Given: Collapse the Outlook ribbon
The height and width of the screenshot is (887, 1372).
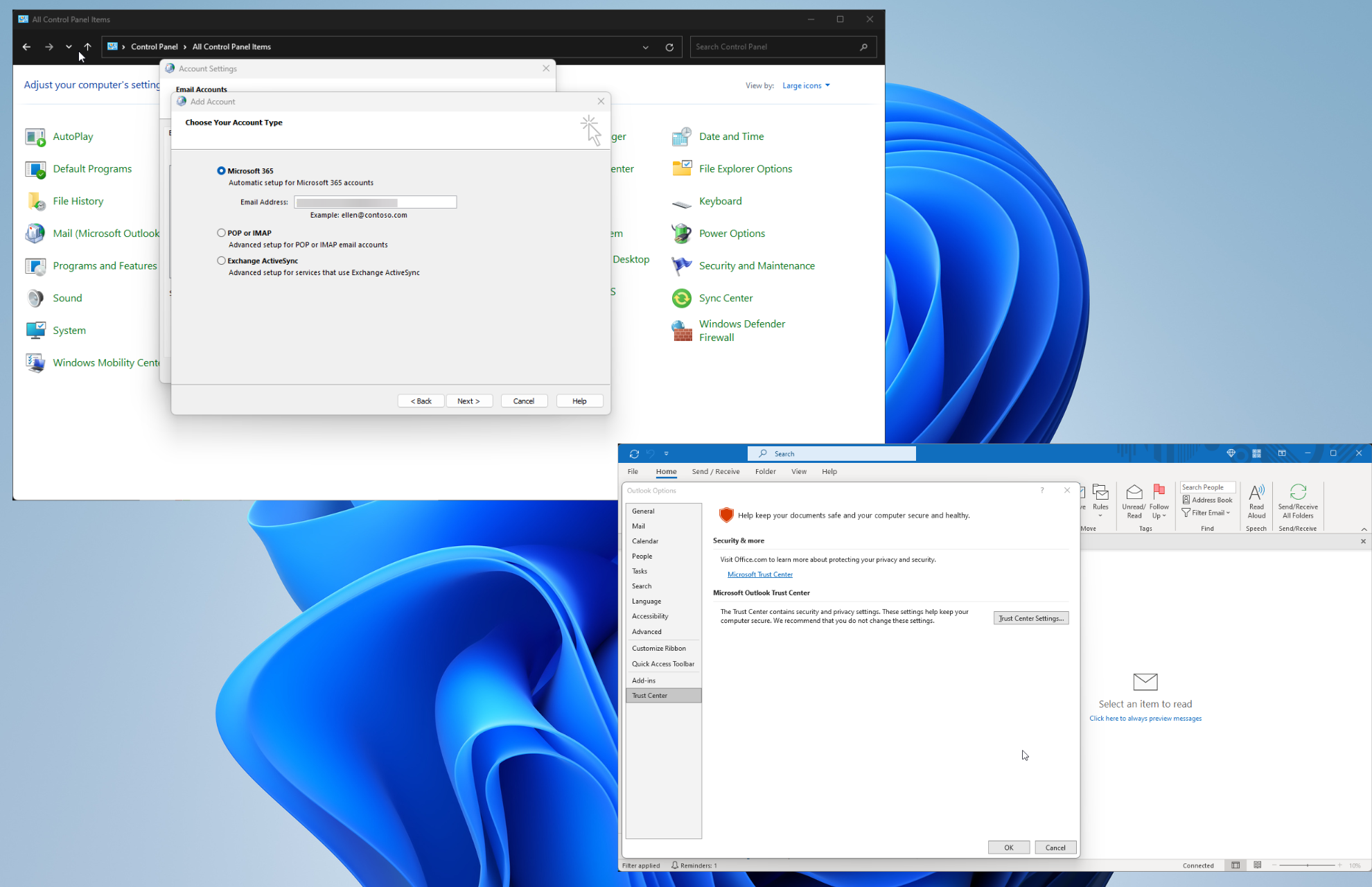Looking at the screenshot, I should click(1364, 529).
